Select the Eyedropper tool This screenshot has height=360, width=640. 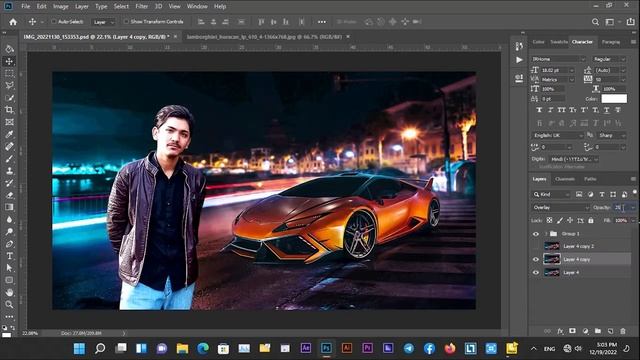click(9, 134)
